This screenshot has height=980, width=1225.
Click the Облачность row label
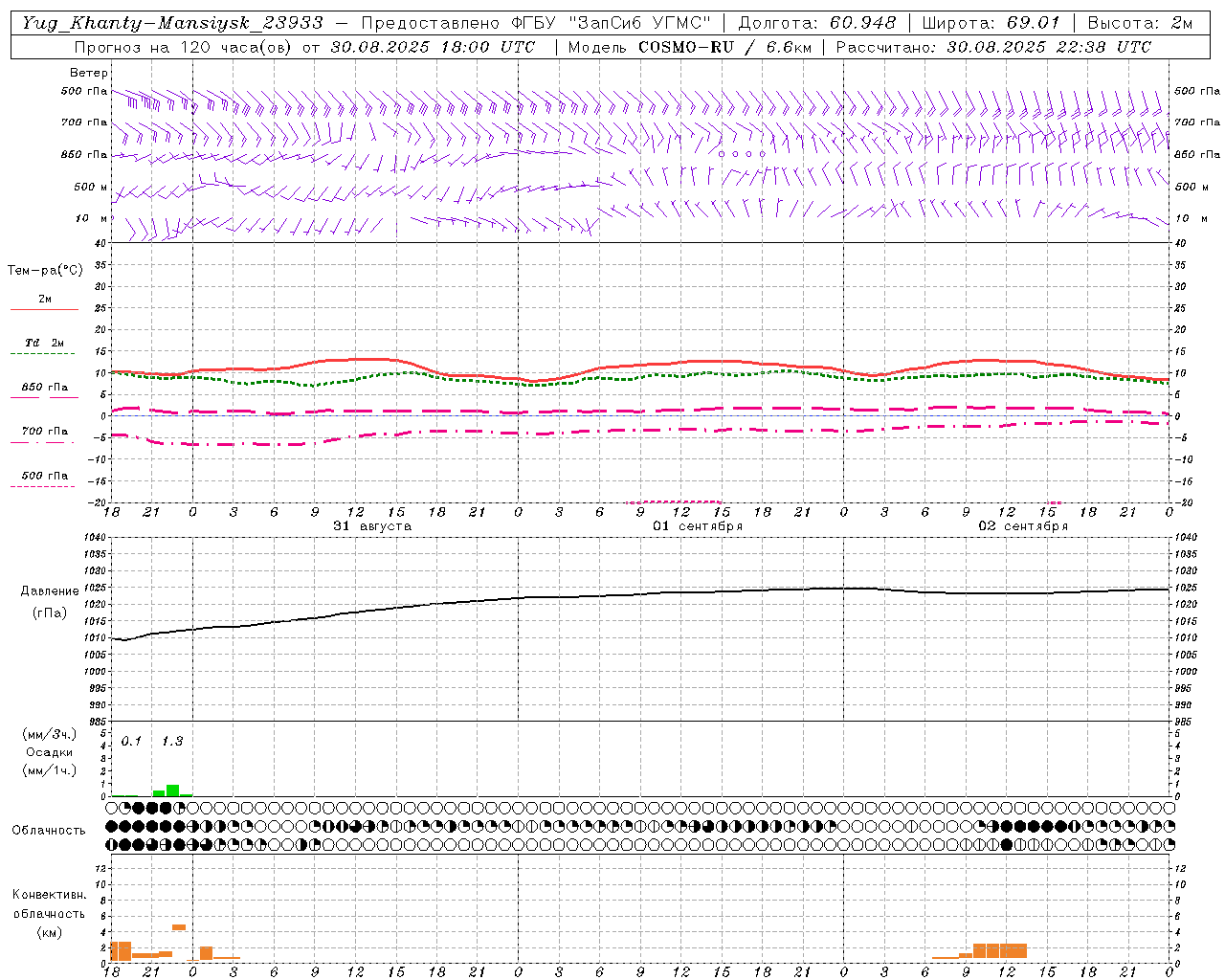point(49,830)
